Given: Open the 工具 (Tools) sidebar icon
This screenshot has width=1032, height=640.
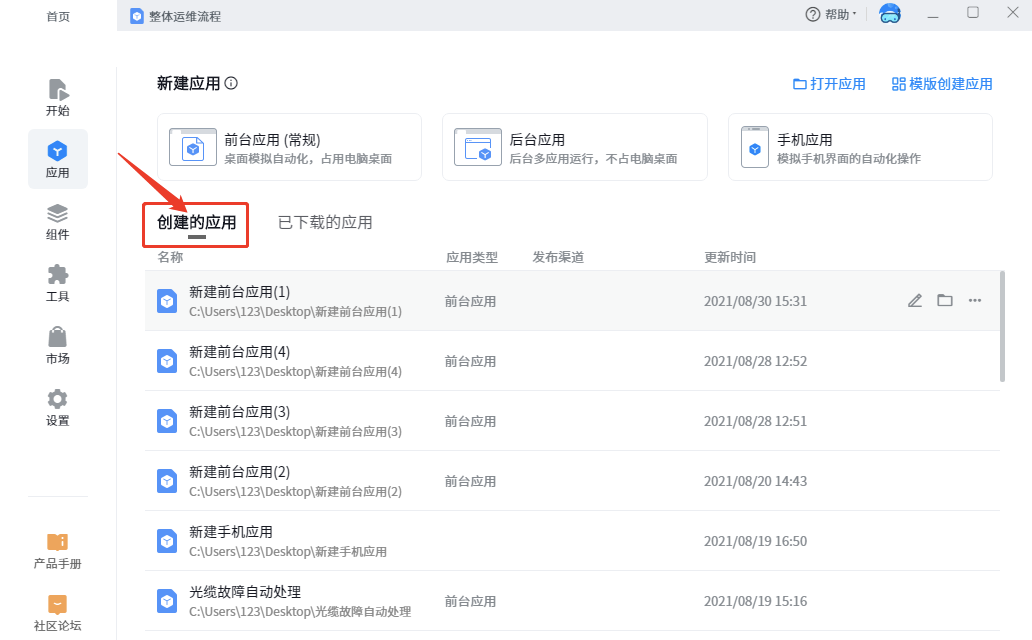Looking at the screenshot, I should (x=58, y=283).
